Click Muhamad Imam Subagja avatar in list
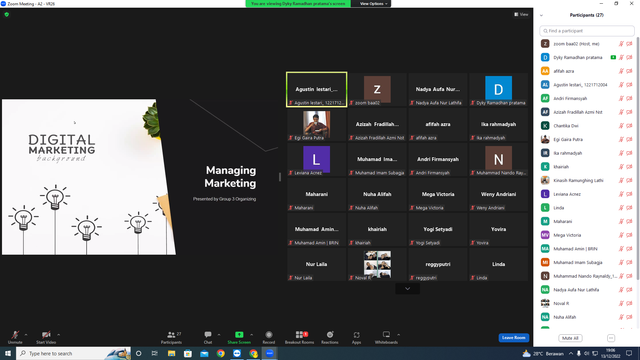This screenshot has width=640, height=360. pyautogui.click(x=545, y=262)
